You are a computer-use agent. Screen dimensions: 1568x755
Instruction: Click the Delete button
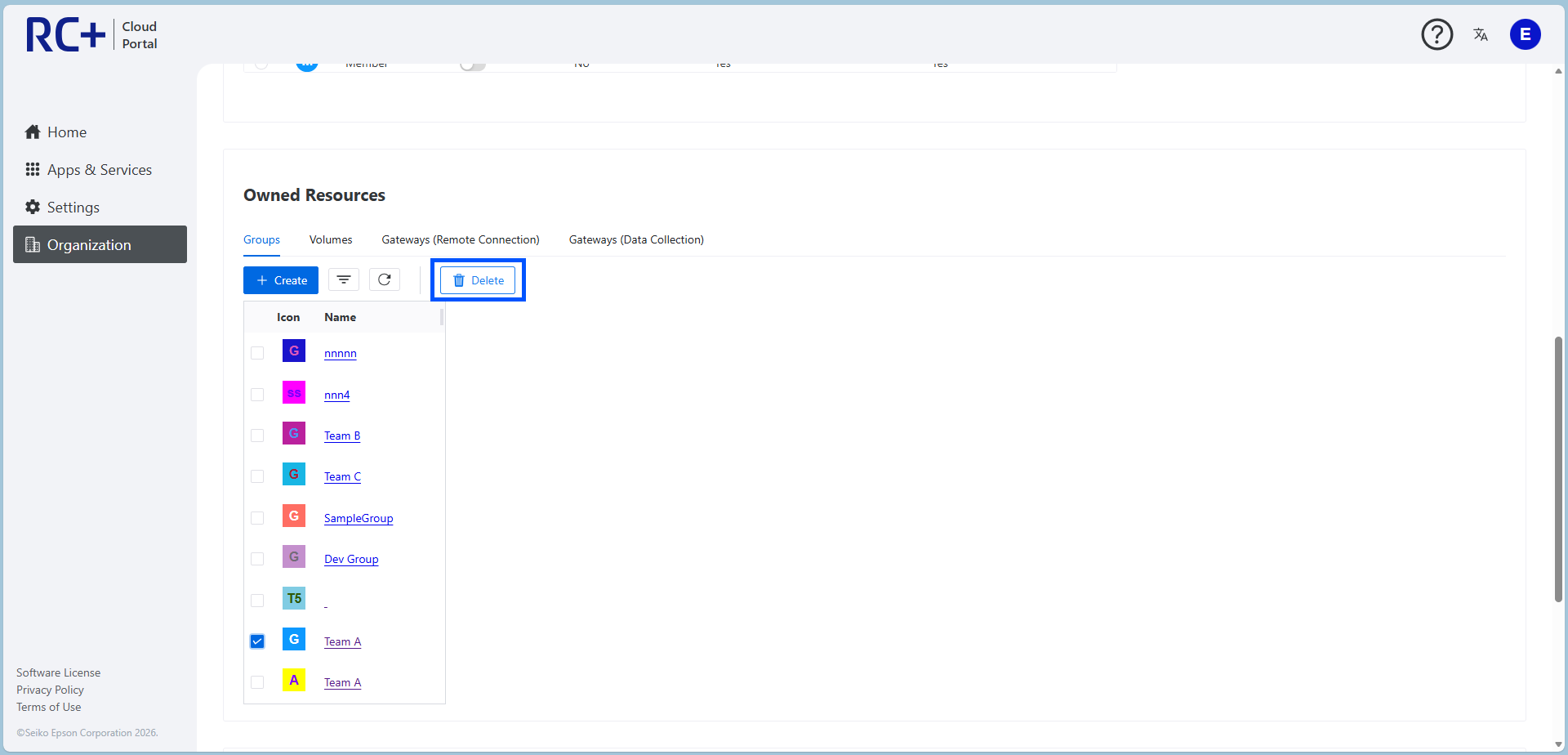coord(478,280)
